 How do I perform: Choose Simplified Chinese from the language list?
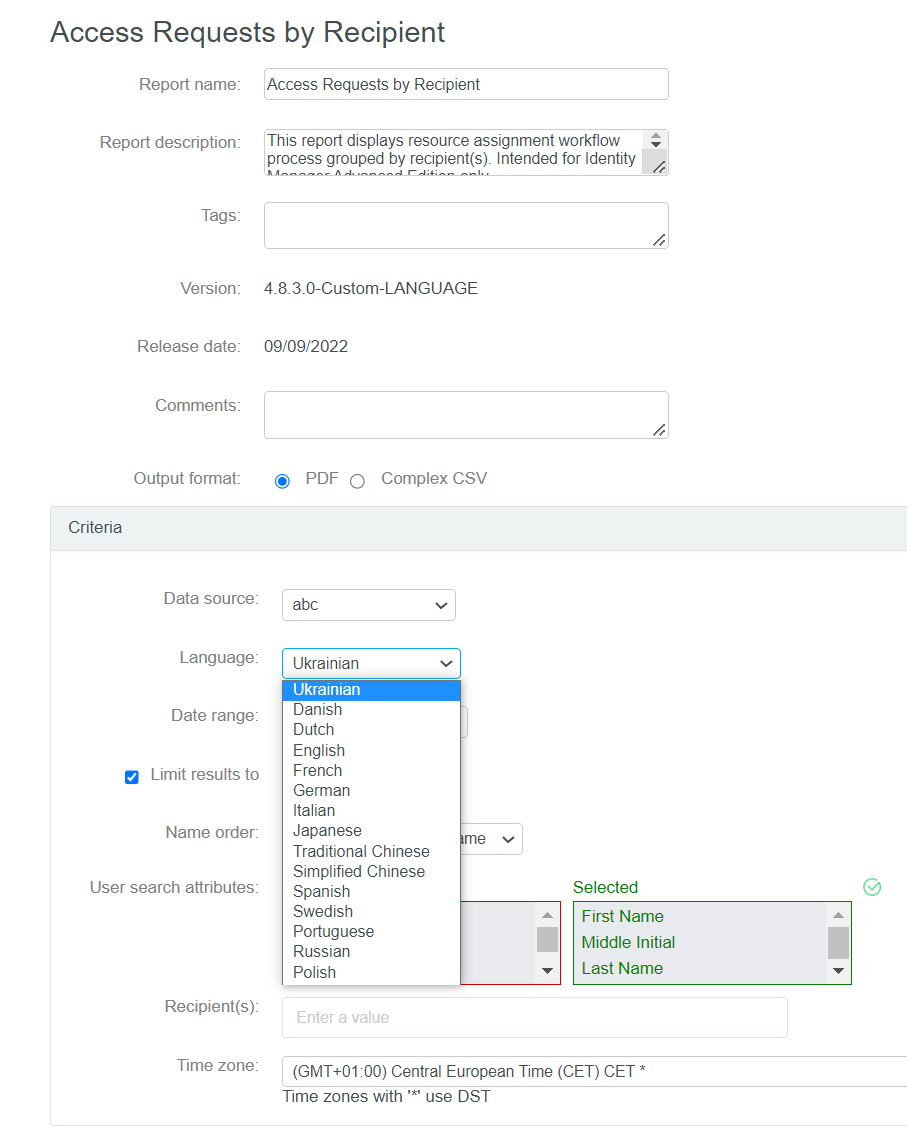359,870
